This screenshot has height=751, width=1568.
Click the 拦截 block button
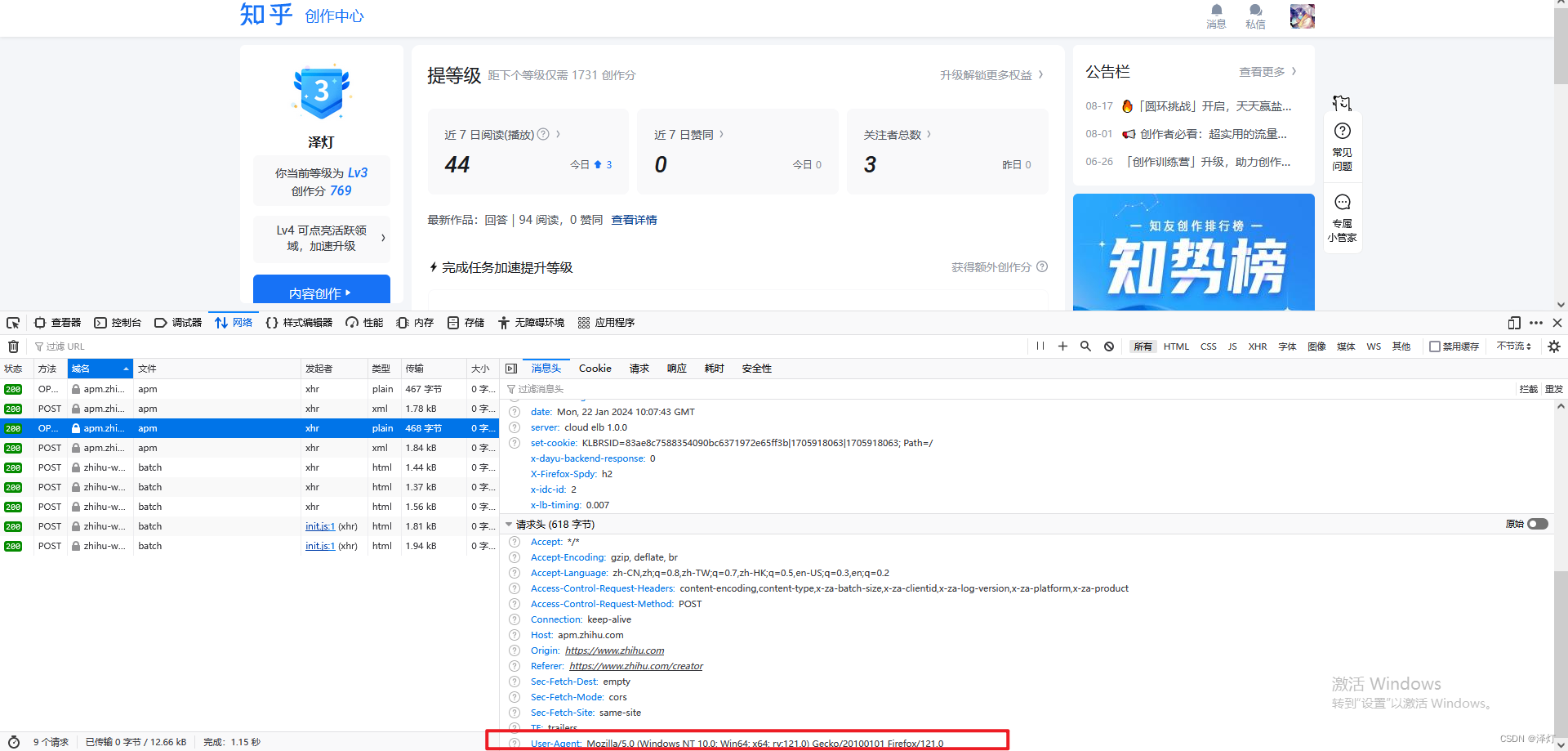tap(1529, 389)
